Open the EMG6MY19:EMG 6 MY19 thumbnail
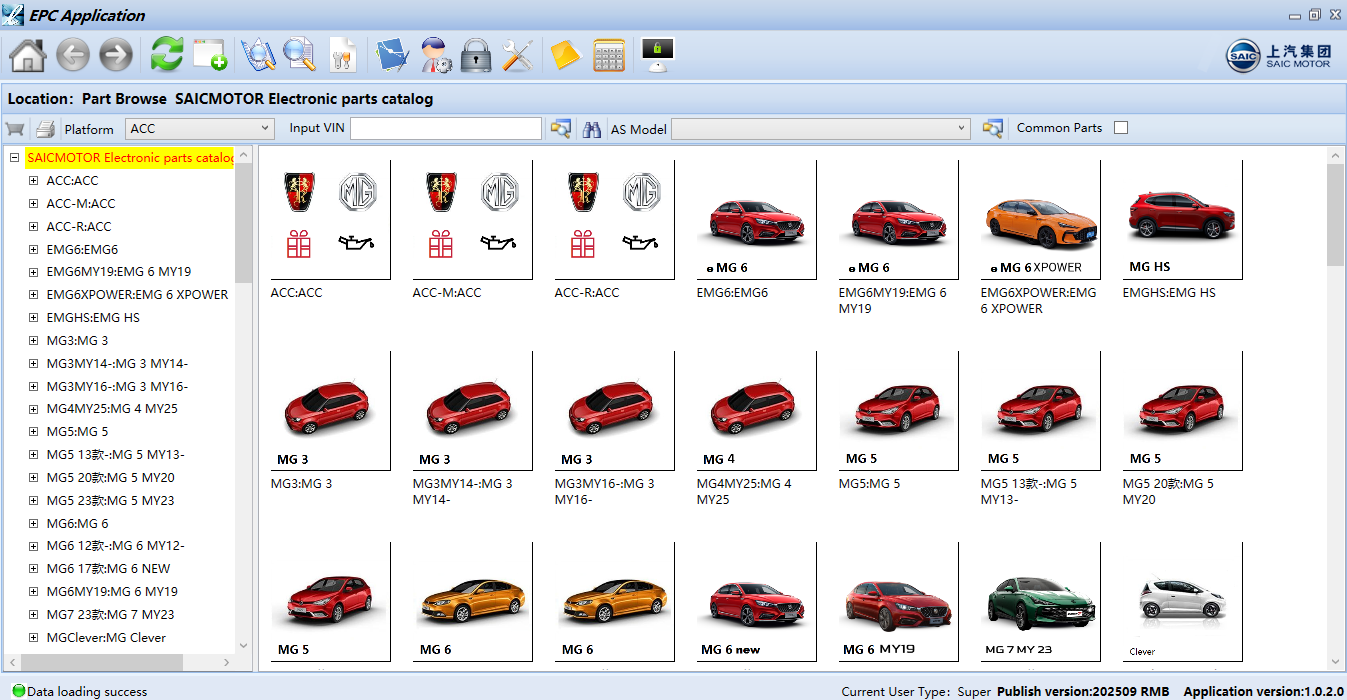 point(898,221)
